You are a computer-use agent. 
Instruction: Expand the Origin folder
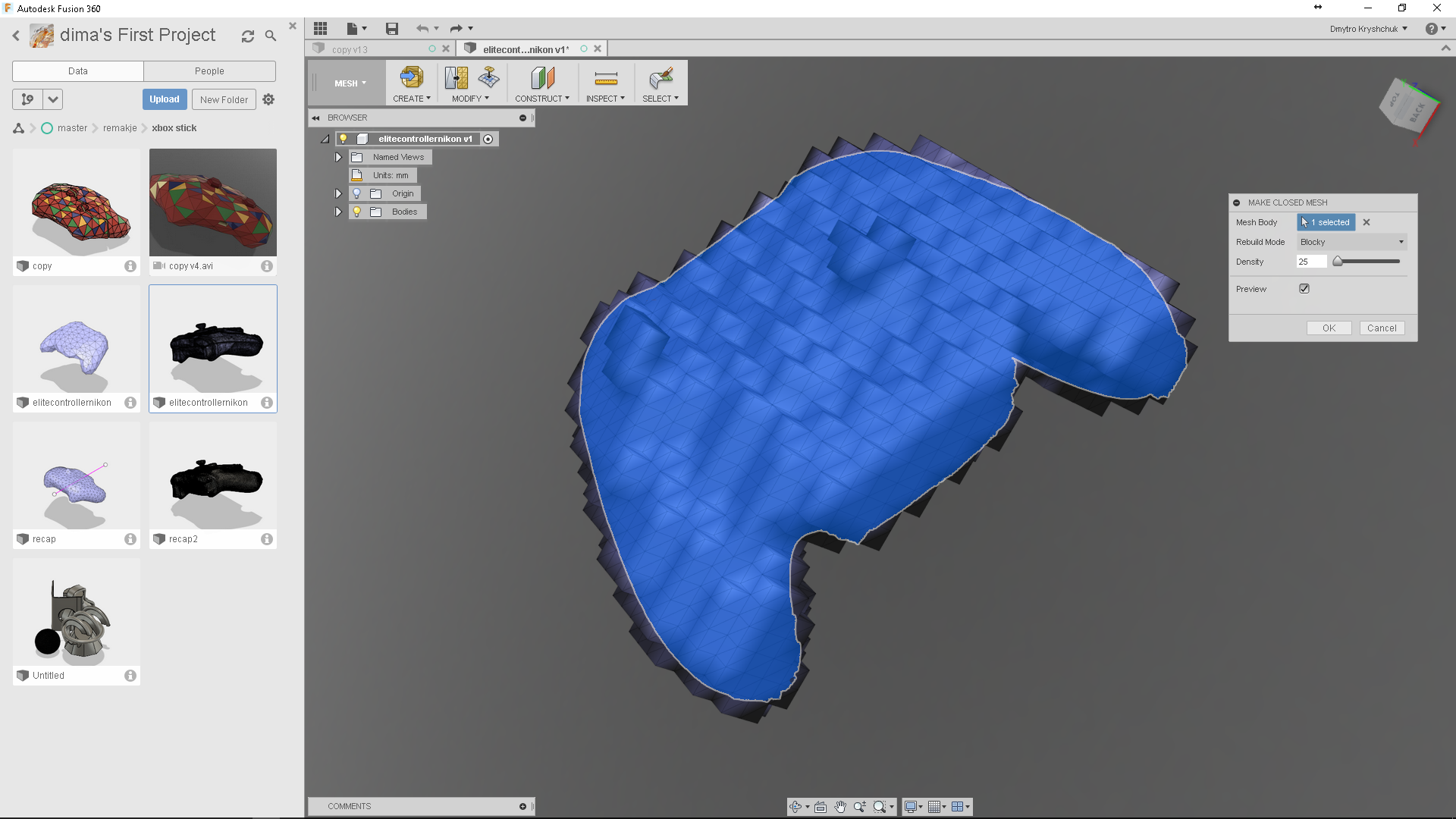click(338, 193)
